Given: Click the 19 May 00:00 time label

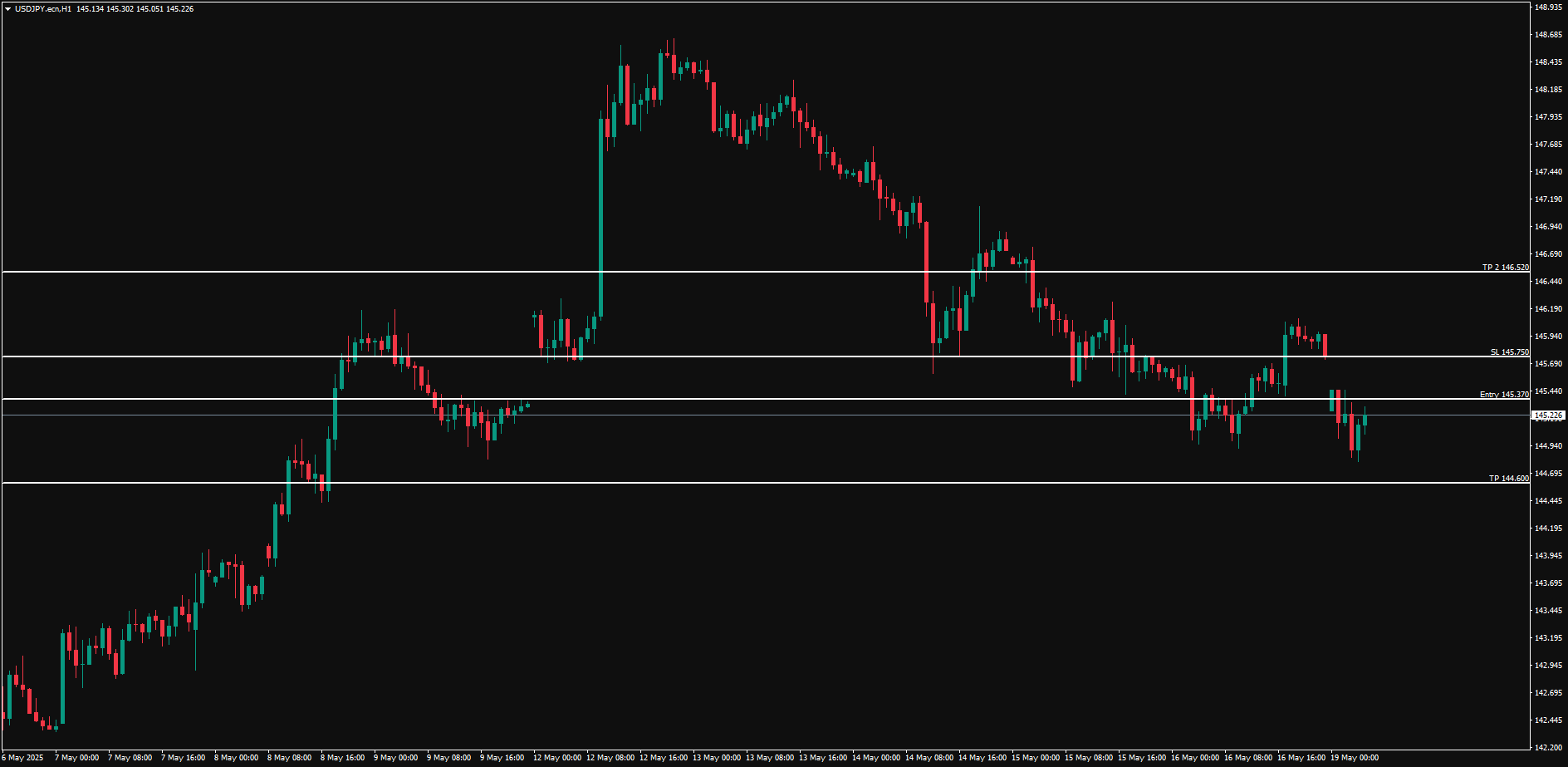Looking at the screenshot, I should point(1354,758).
